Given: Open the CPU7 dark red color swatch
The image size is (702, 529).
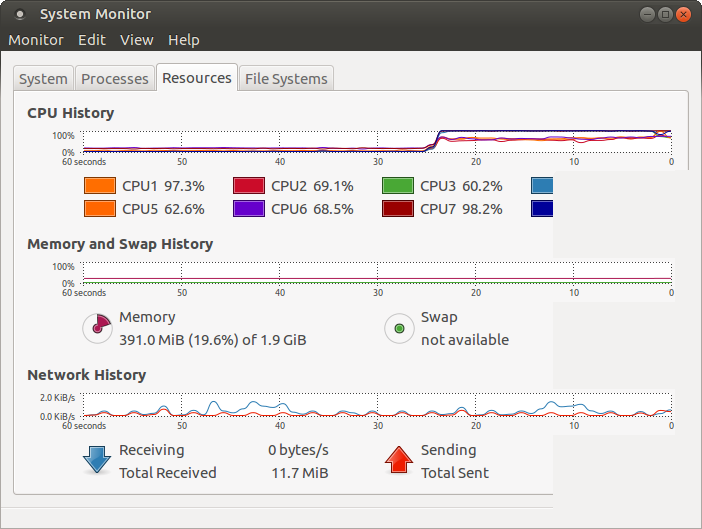Looking at the screenshot, I should tap(398, 209).
